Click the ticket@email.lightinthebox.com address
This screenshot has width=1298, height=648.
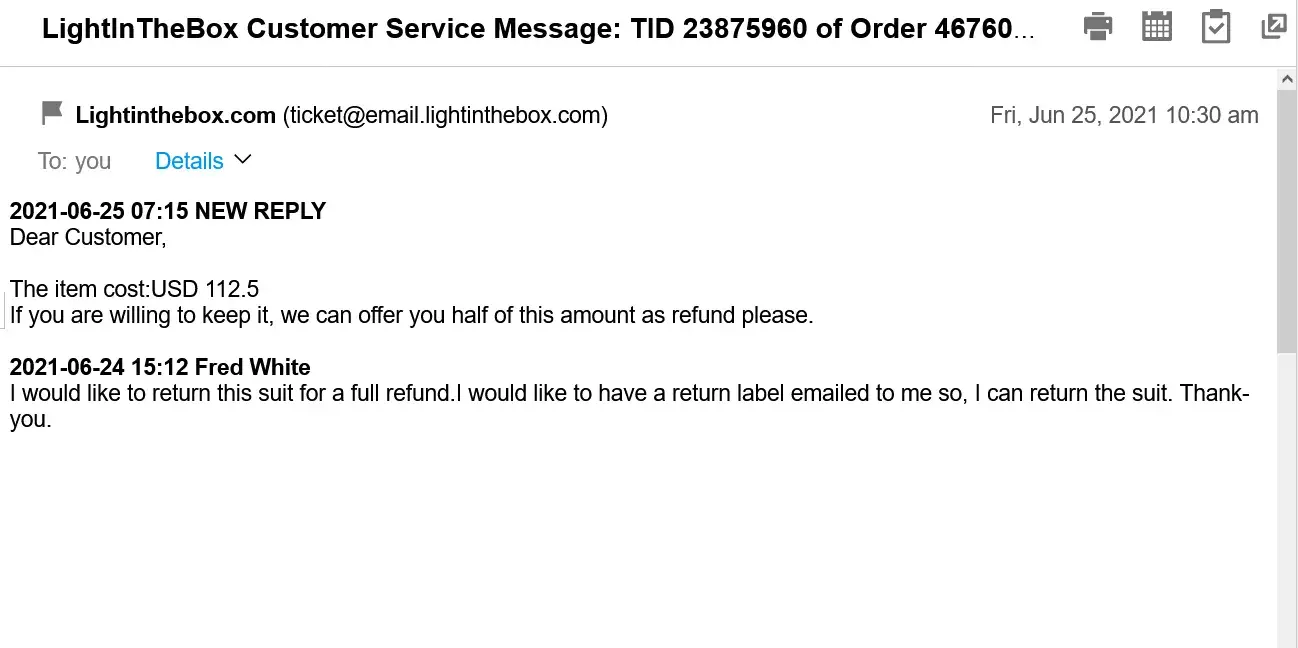point(445,115)
